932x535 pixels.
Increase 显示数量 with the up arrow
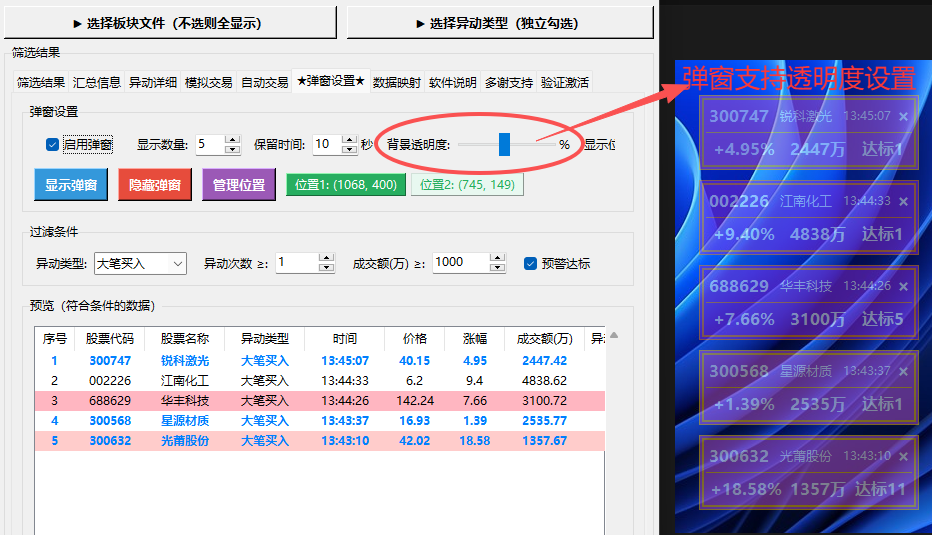click(x=233, y=140)
